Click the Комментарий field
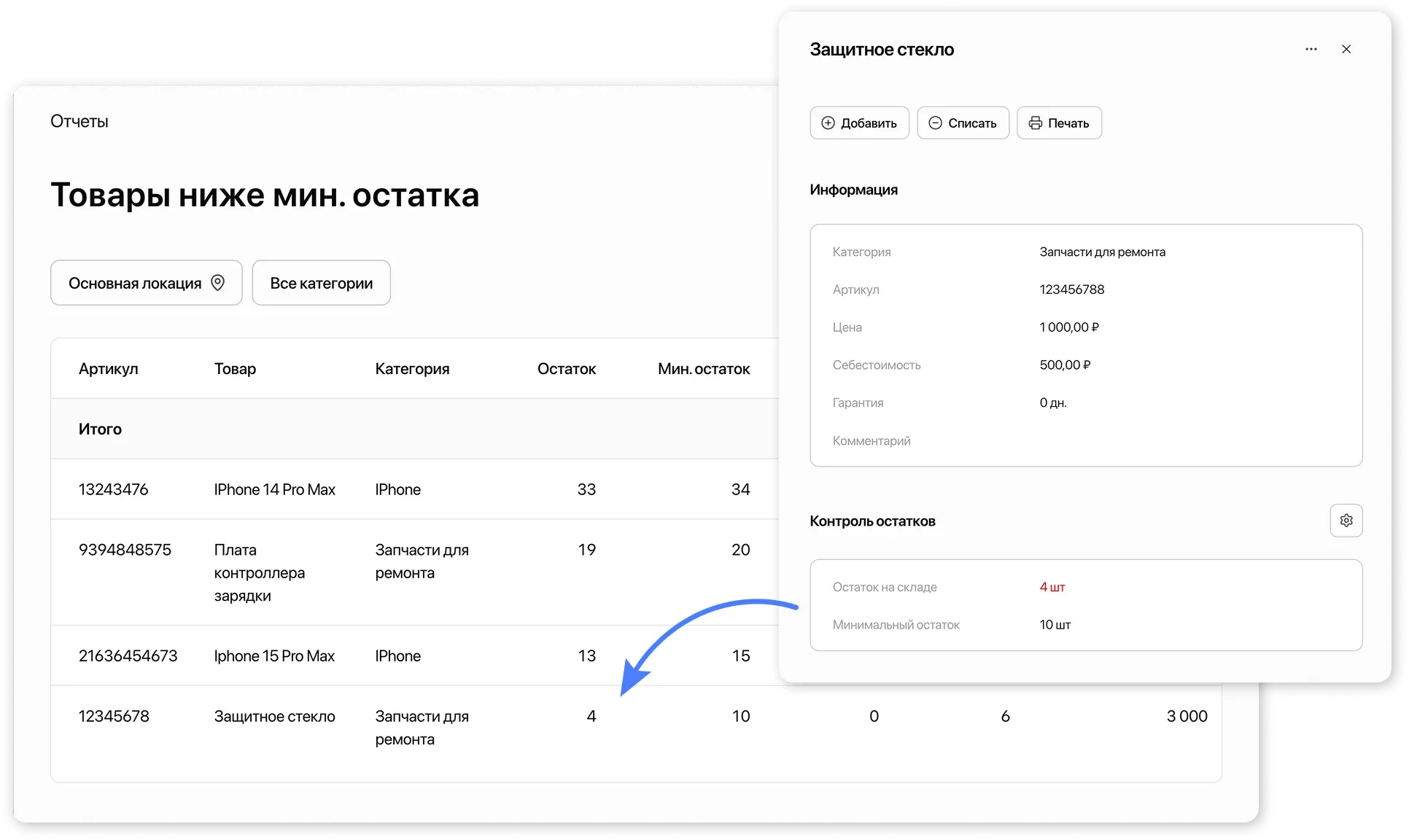 pyautogui.click(x=871, y=440)
